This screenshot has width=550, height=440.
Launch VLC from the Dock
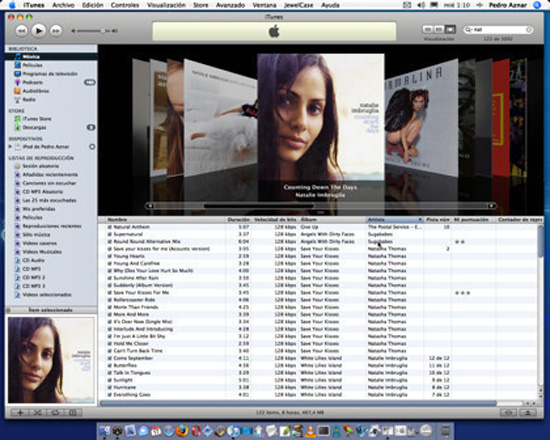pos(310,431)
